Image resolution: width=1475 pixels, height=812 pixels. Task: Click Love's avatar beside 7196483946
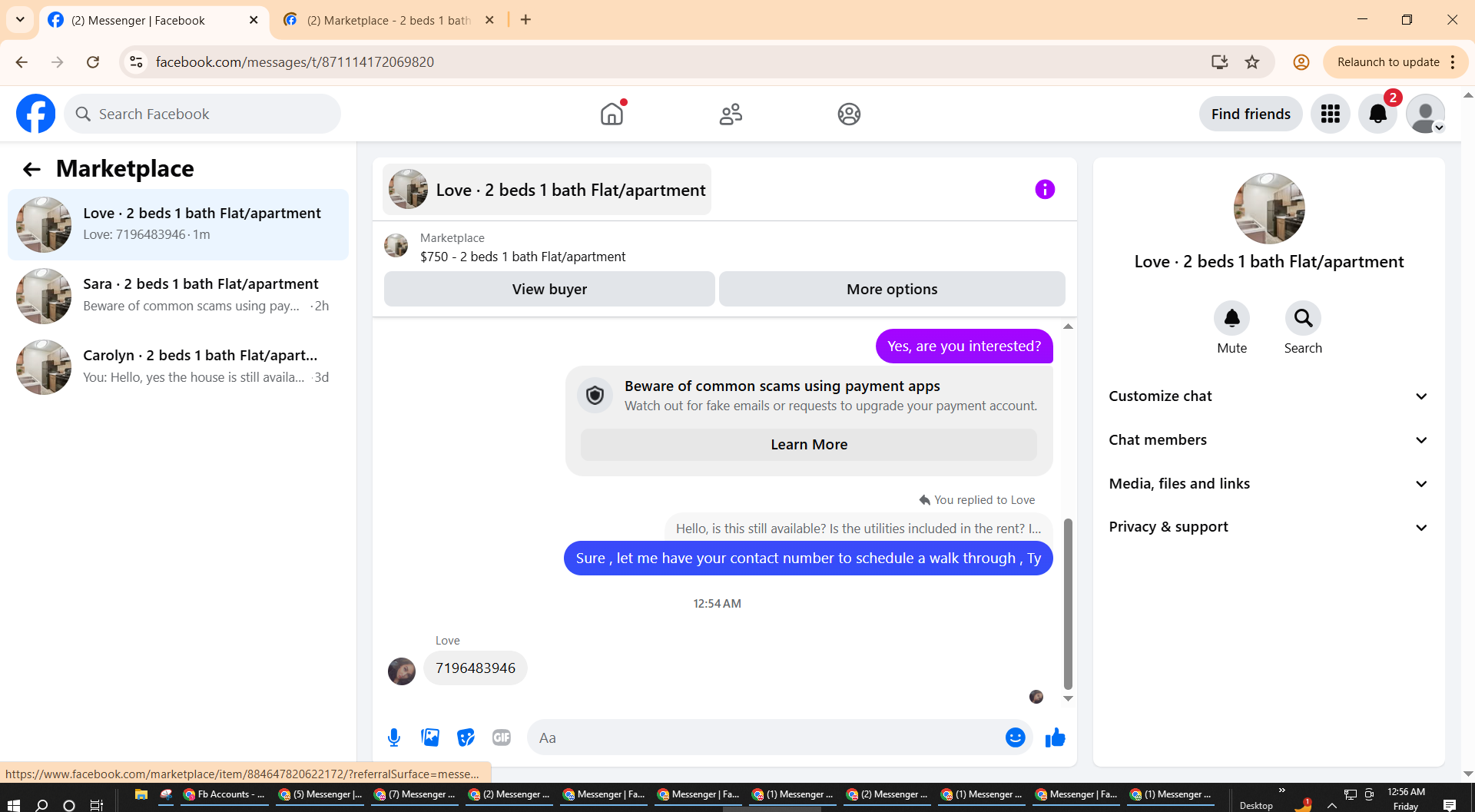tap(402, 671)
